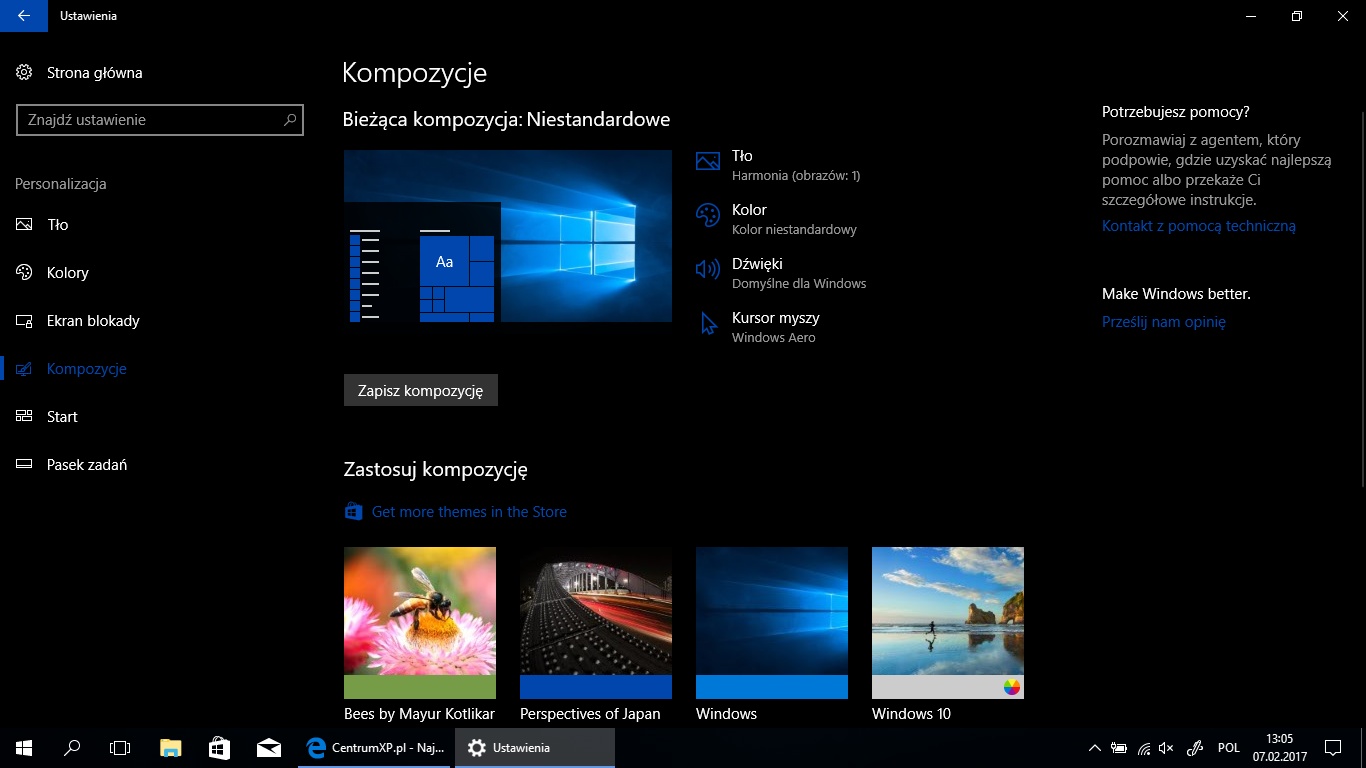Click Strona główna link
This screenshot has width=1366, height=768.
(95, 73)
